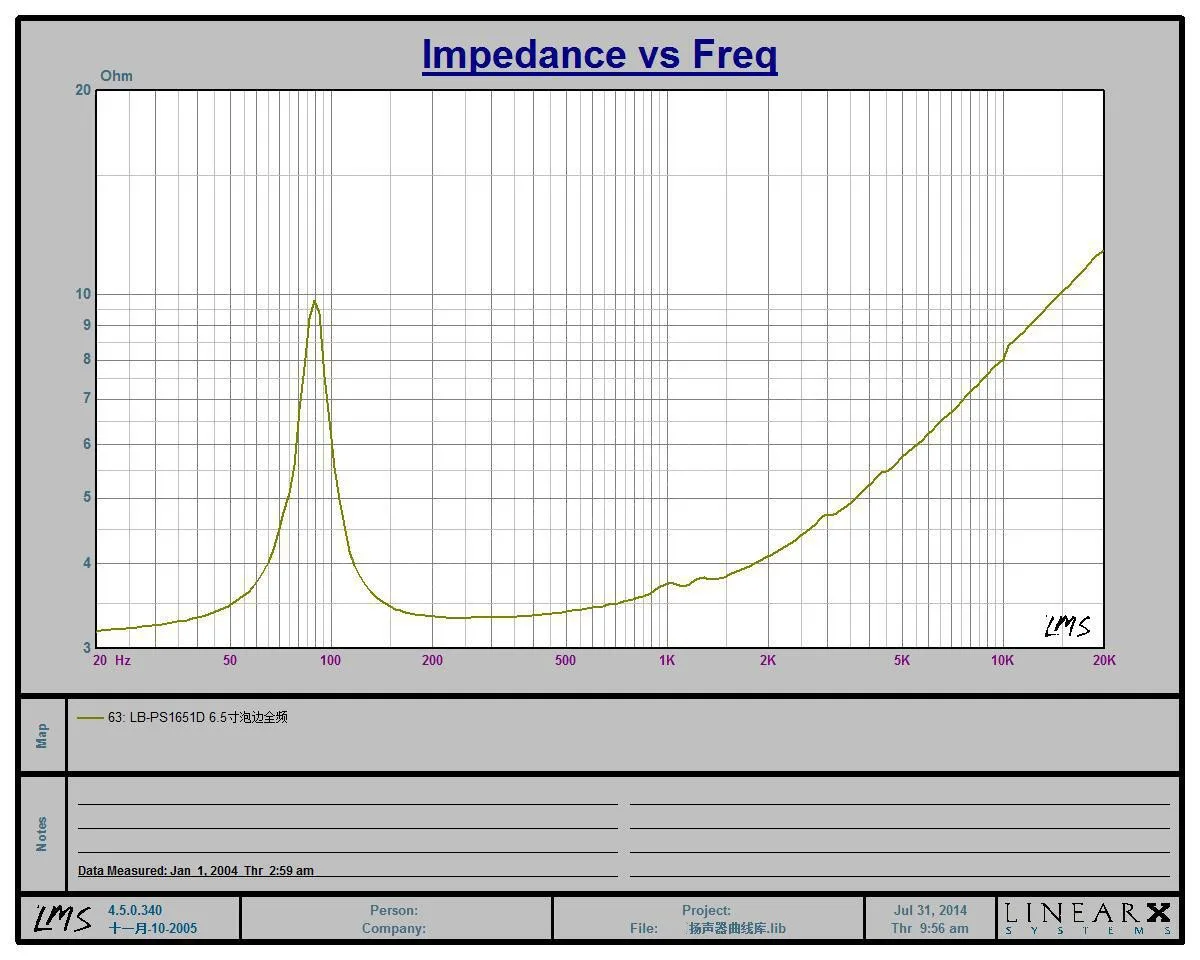Click the "9" Ohm vertical axis label
Image resolution: width=1200 pixels, height=960 pixels.
pos(87,325)
